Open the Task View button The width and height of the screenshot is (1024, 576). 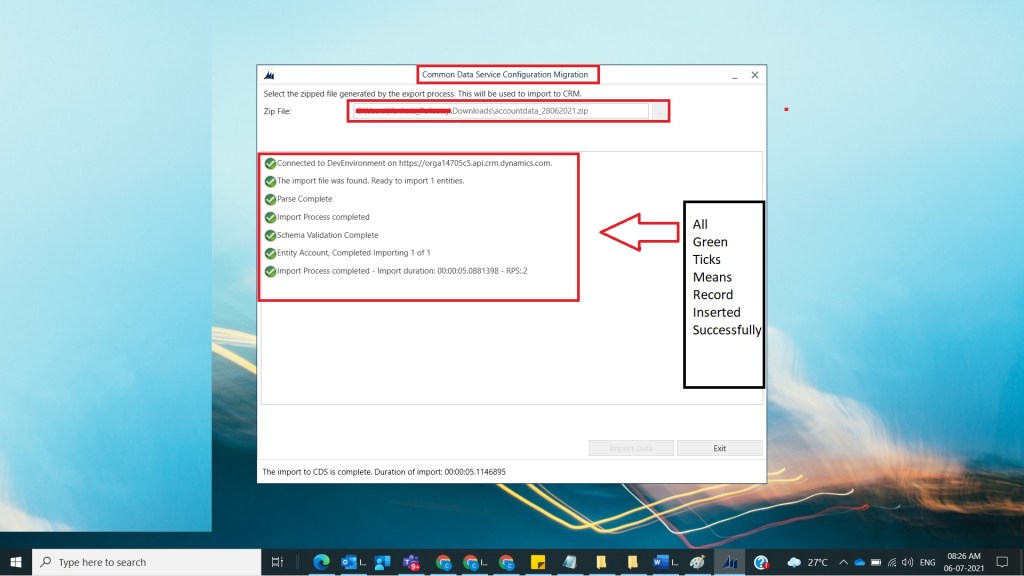click(x=278, y=562)
